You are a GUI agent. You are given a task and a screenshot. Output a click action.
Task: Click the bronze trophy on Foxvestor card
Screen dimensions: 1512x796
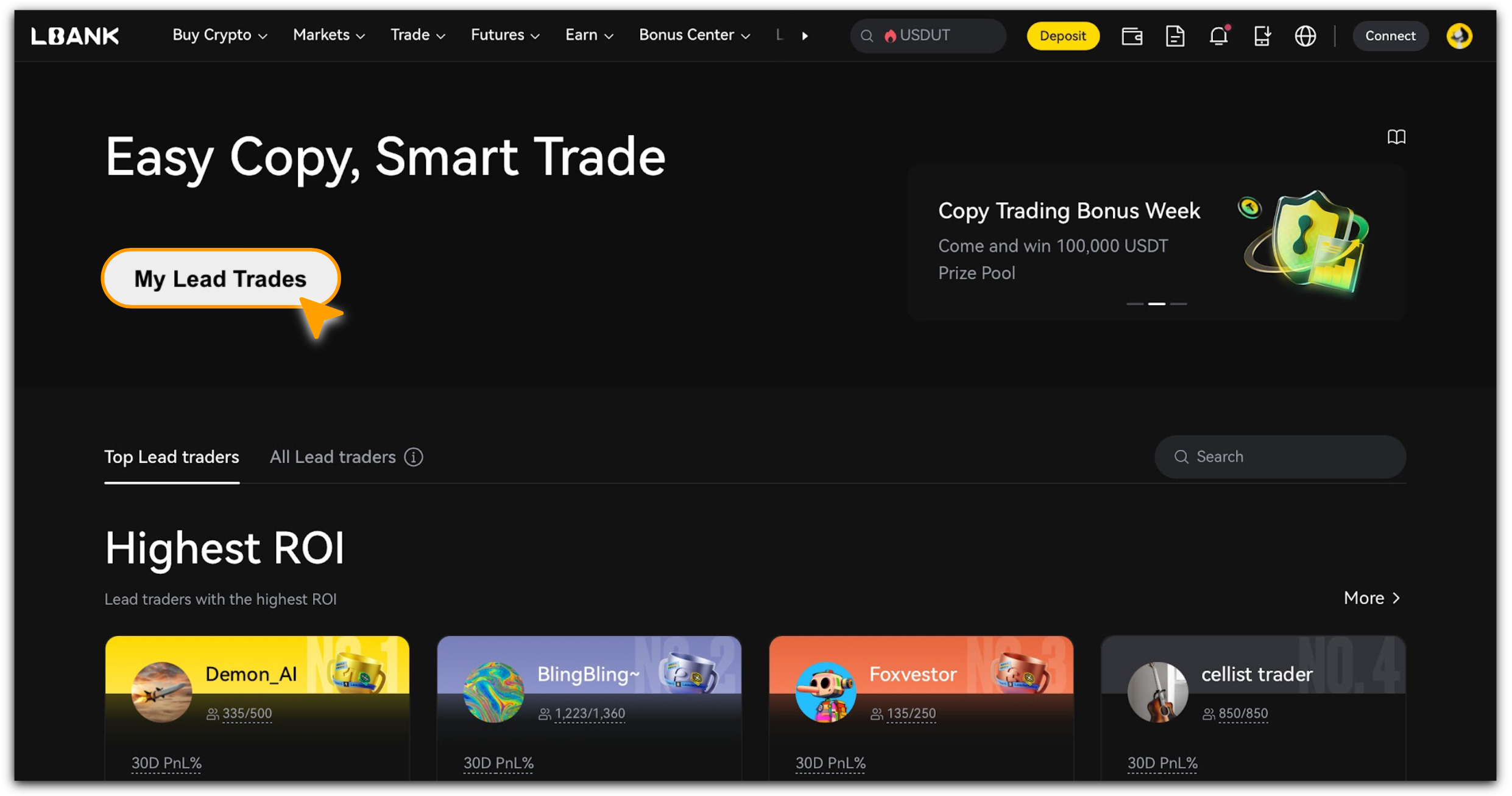(1021, 672)
